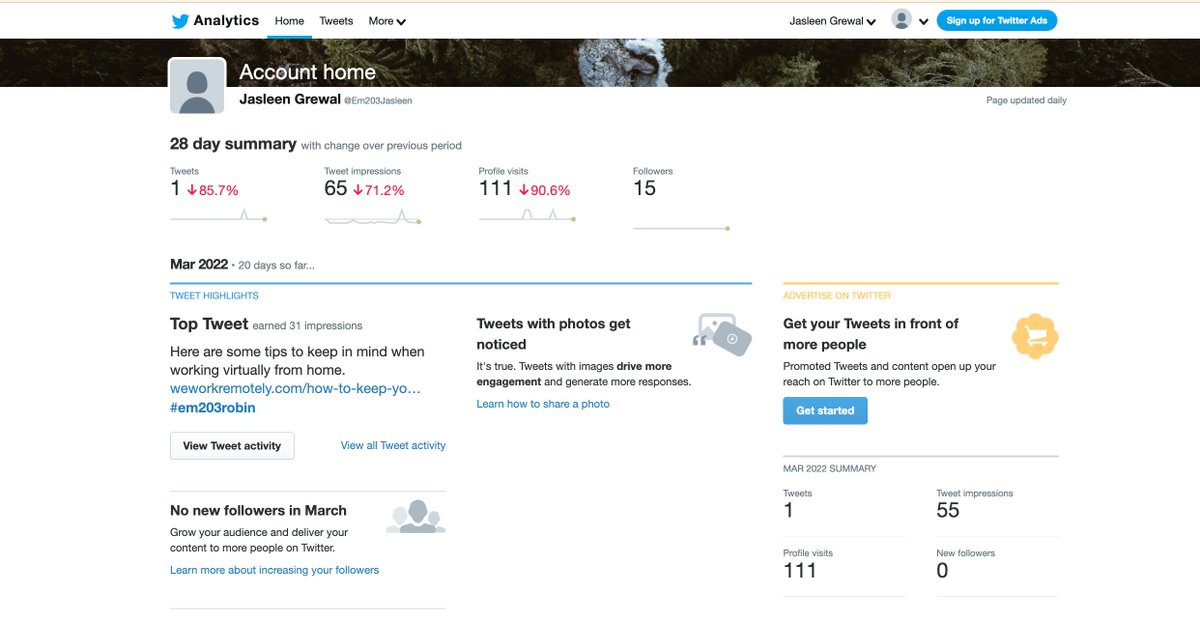Image resolution: width=1200 pixels, height=621 pixels.
Task: Click the Mar 2022 heading
Action: click(x=199, y=264)
